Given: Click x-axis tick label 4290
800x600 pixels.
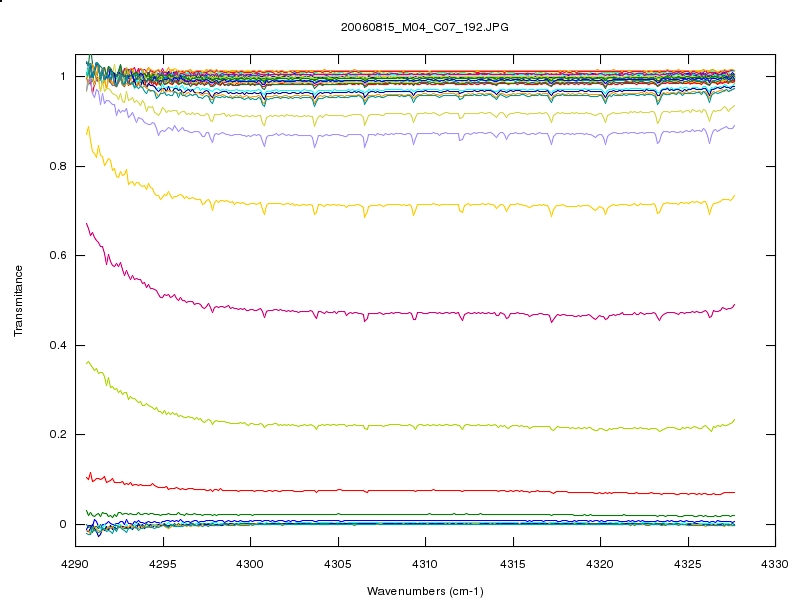Looking at the screenshot, I should tap(75, 564).
